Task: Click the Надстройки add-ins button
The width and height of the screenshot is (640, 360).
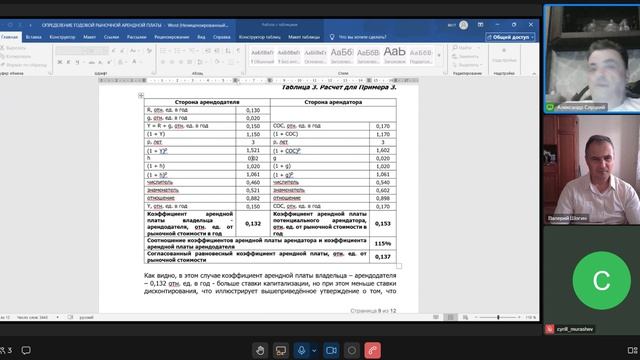Action: click(504, 56)
